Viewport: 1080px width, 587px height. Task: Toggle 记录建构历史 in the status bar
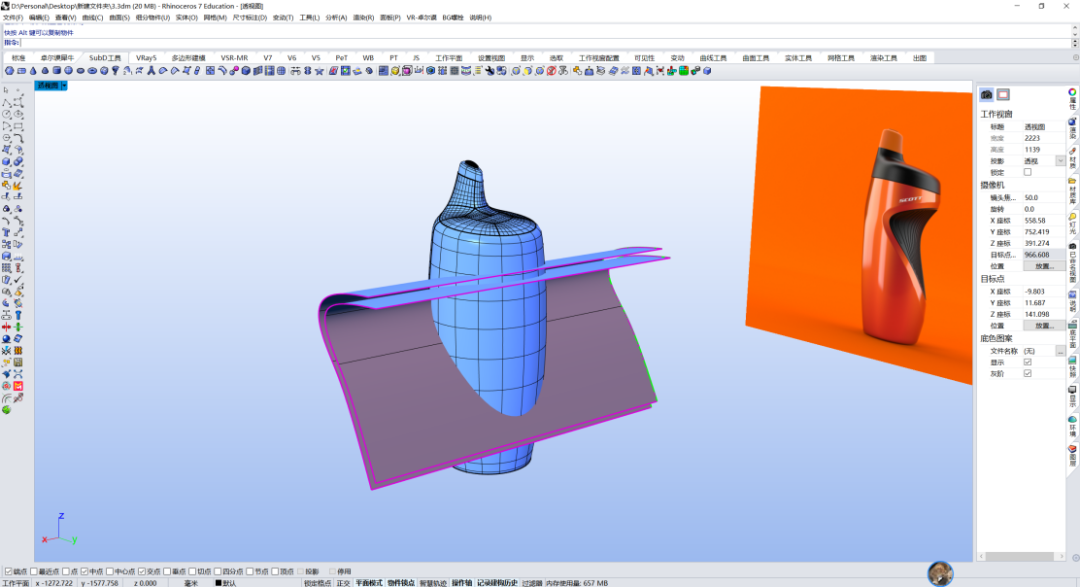[497, 583]
